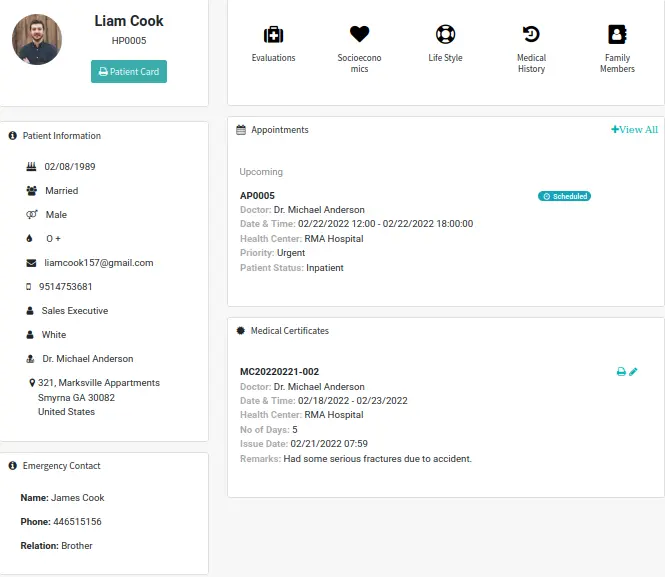Click the Emergency Contact info icon

point(12,466)
